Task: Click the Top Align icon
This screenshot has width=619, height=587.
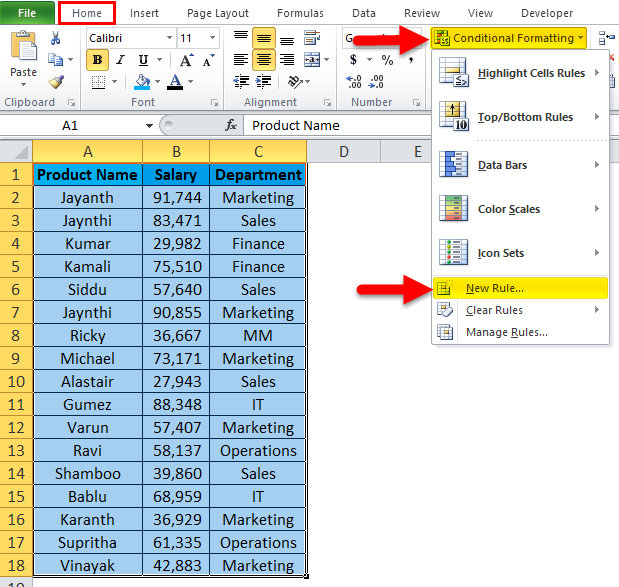Action: pos(241,38)
